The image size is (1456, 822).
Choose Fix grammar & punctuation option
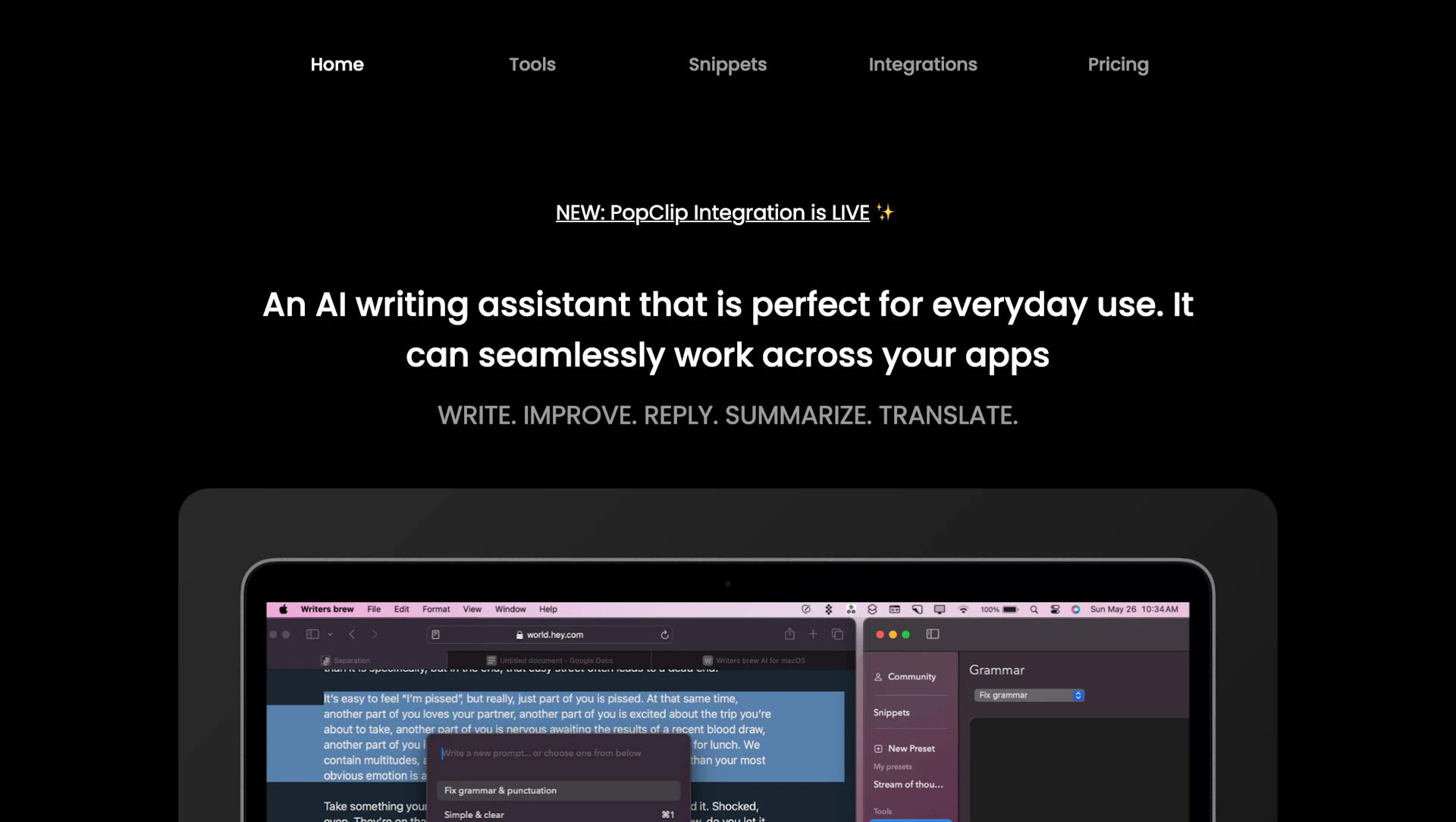[559, 790]
